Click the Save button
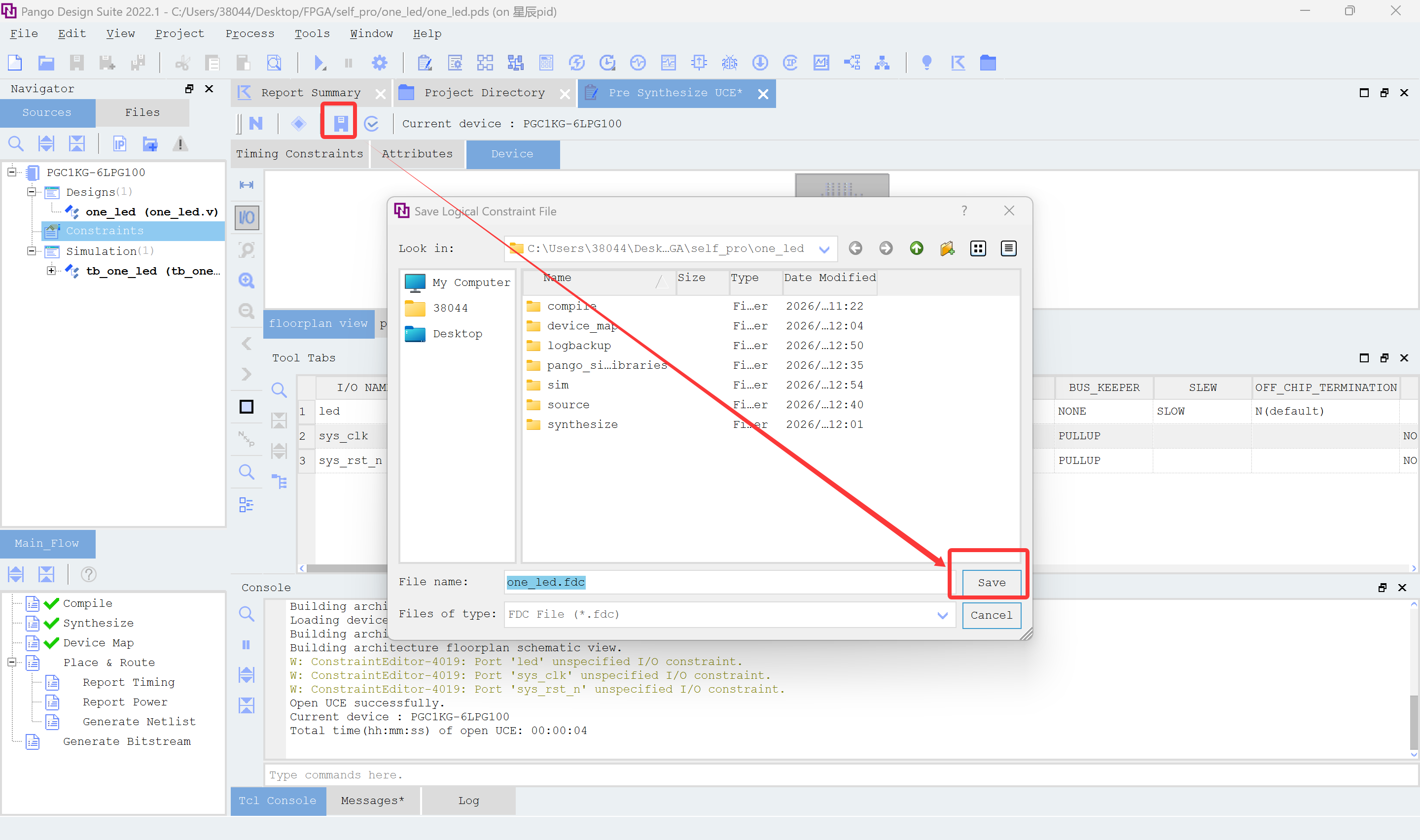 991,583
